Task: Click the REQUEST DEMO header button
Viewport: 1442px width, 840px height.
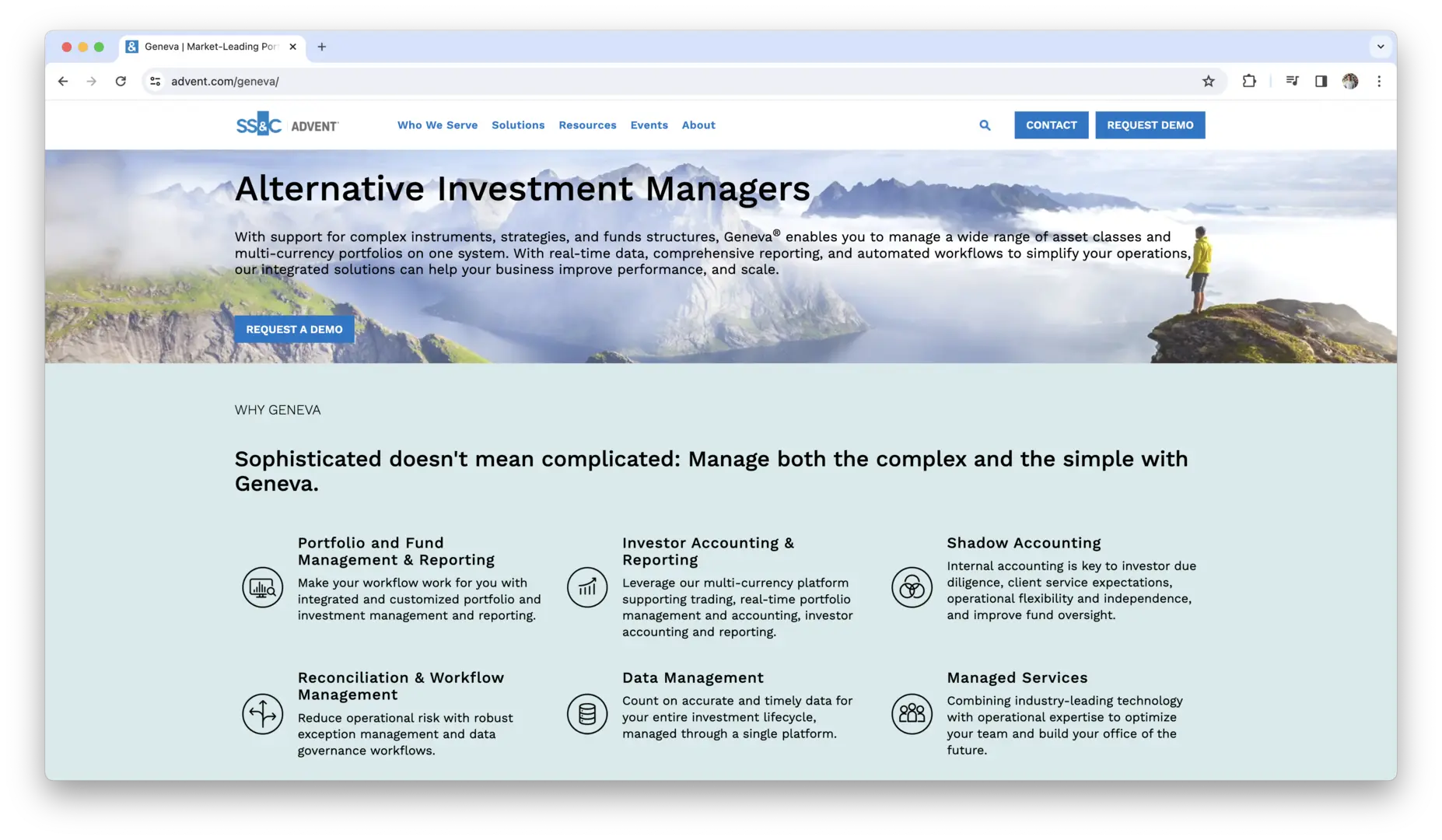Action: click(x=1150, y=125)
